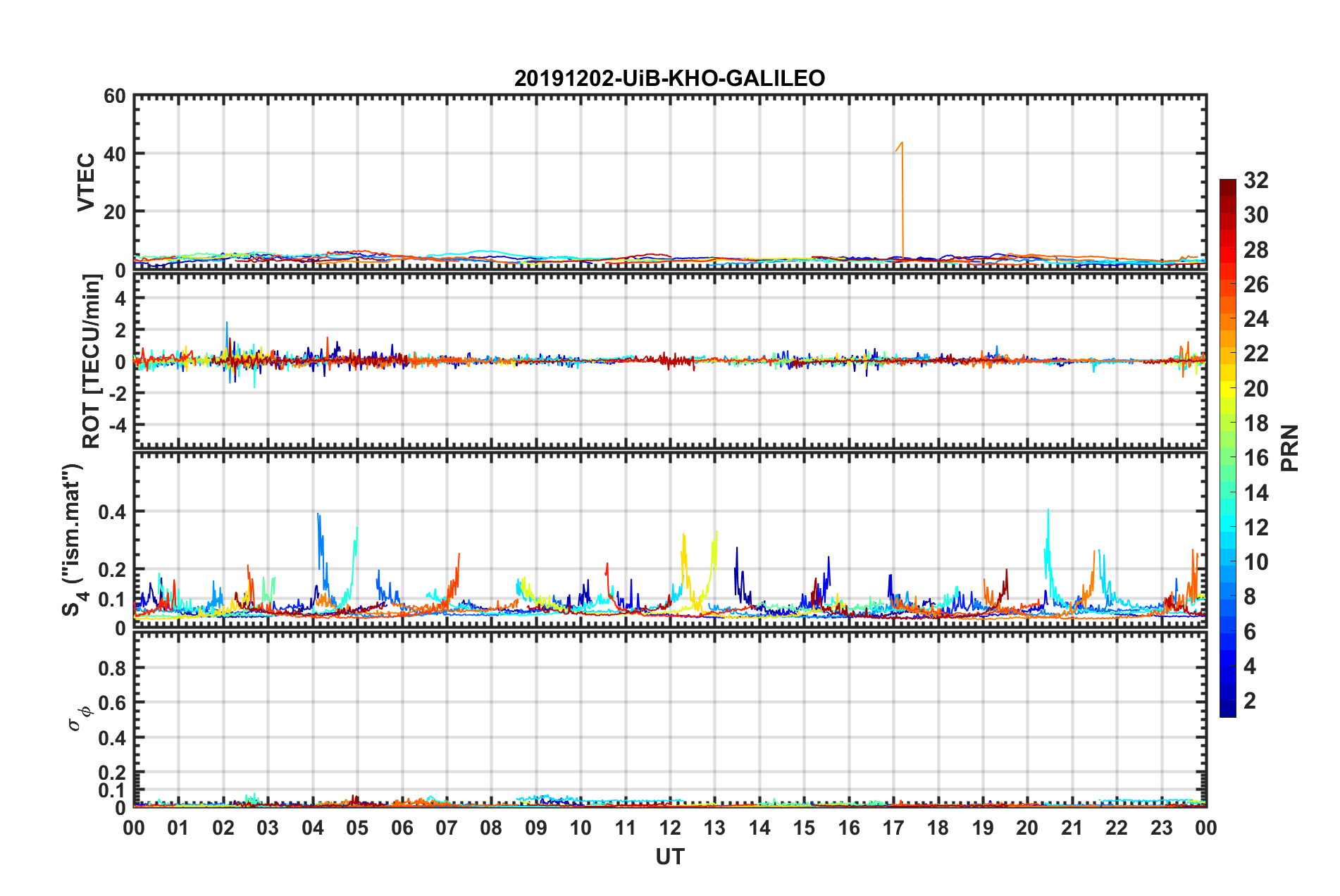Click the colorbar tick label 16
This screenshot has height=896, width=1340.
1255,458
